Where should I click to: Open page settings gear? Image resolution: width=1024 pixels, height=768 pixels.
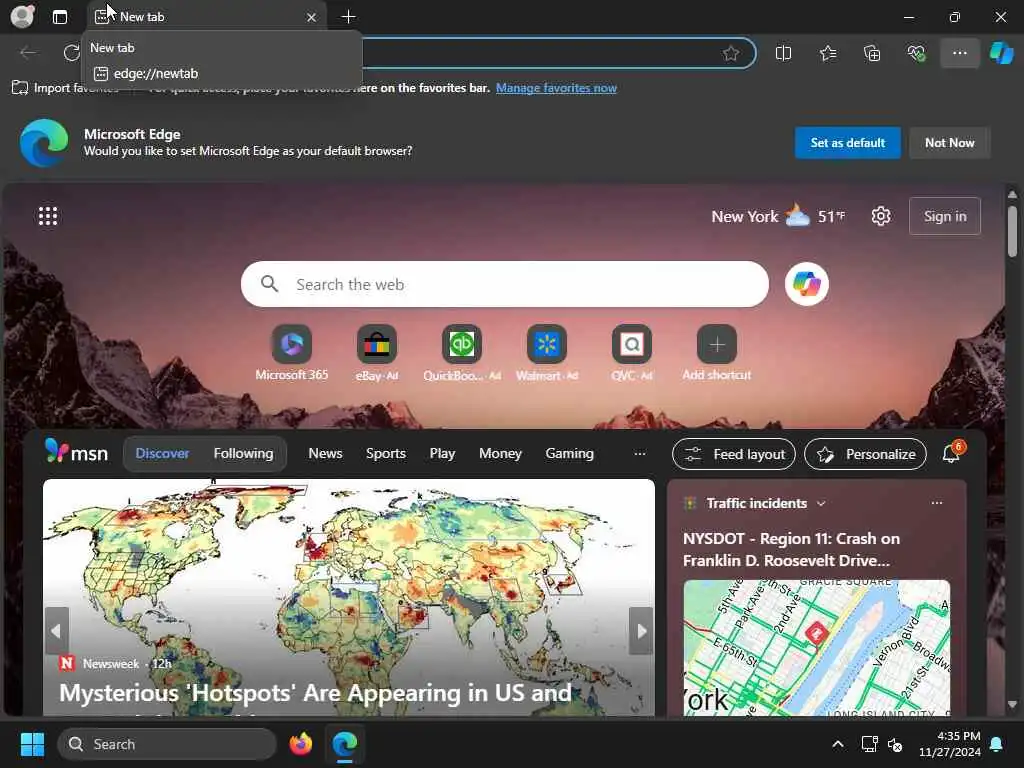(x=880, y=216)
